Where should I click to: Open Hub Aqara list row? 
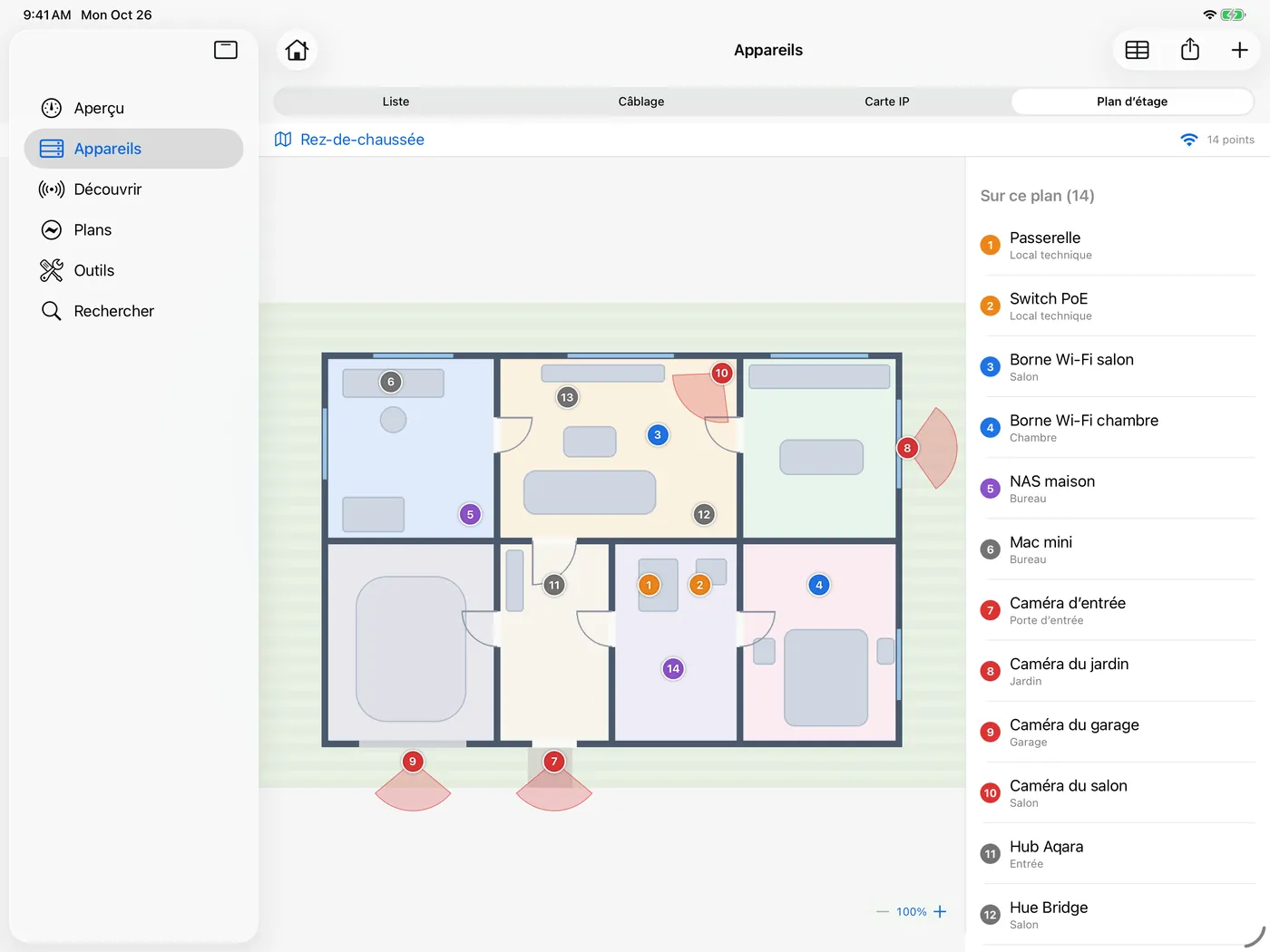(x=1118, y=853)
